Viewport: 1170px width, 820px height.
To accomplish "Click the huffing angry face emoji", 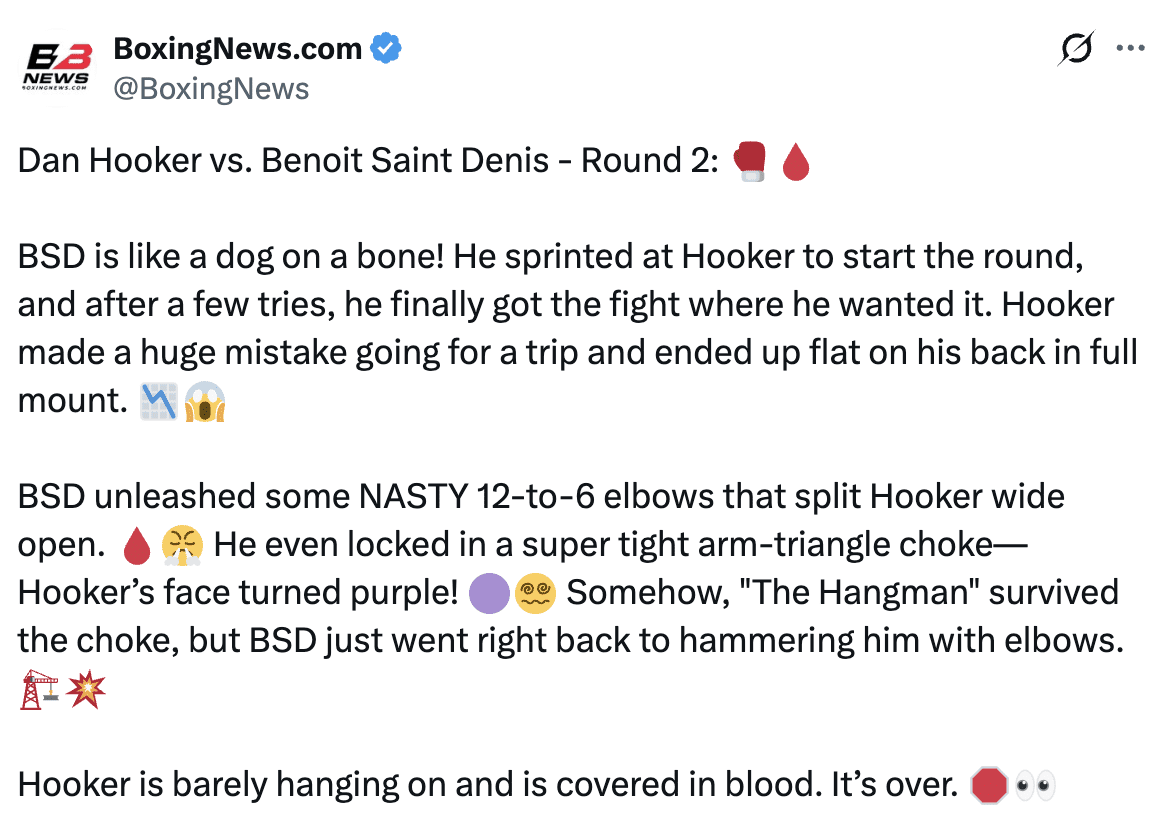I will point(182,545).
